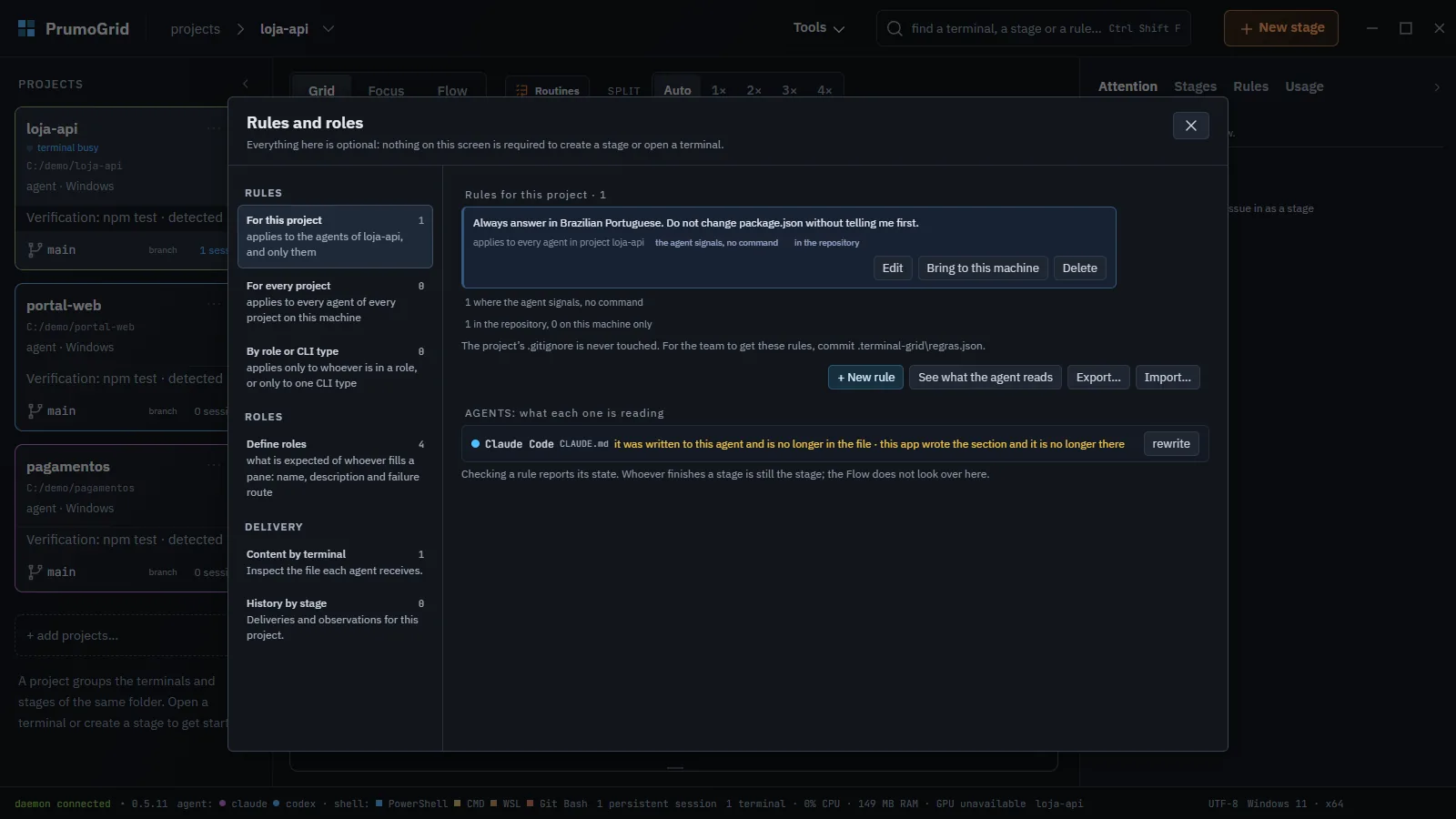The image size is (1456, 819).
Task: Expand the right panel chevron
Action: coord(1437,87)
